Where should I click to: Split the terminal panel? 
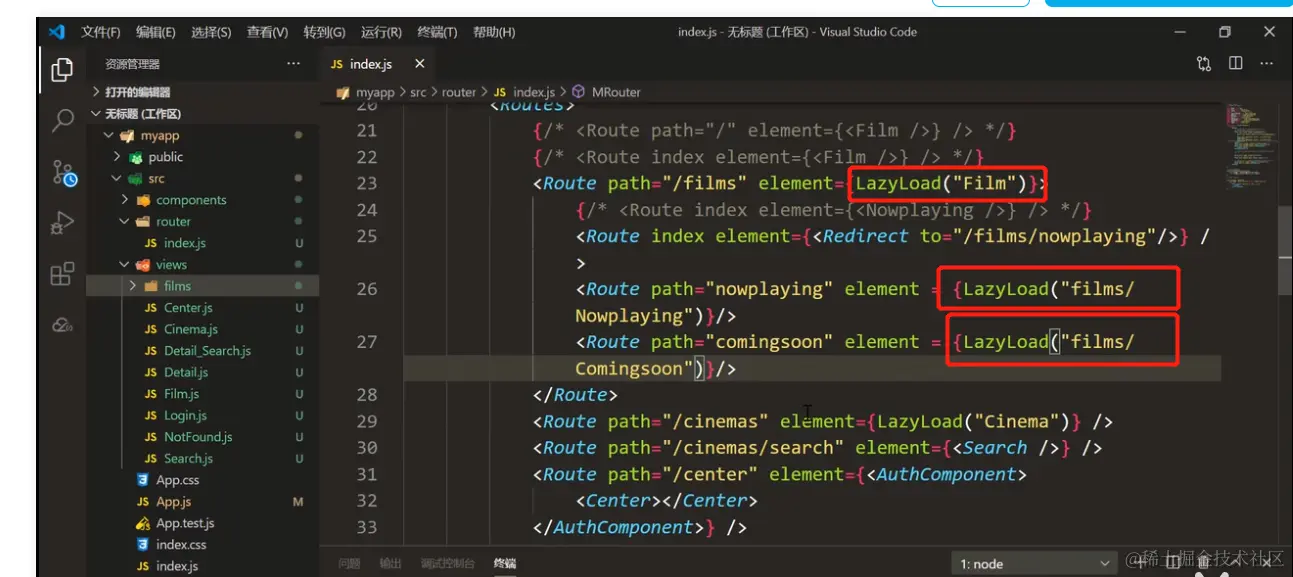pos(1172,564)
